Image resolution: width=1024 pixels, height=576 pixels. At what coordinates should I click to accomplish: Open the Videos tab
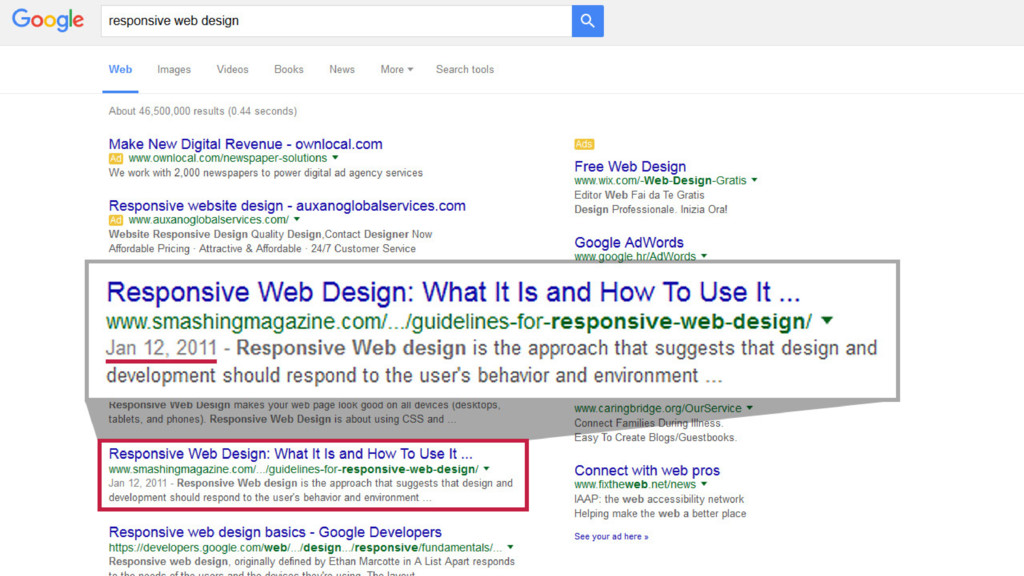pos(232,69)
